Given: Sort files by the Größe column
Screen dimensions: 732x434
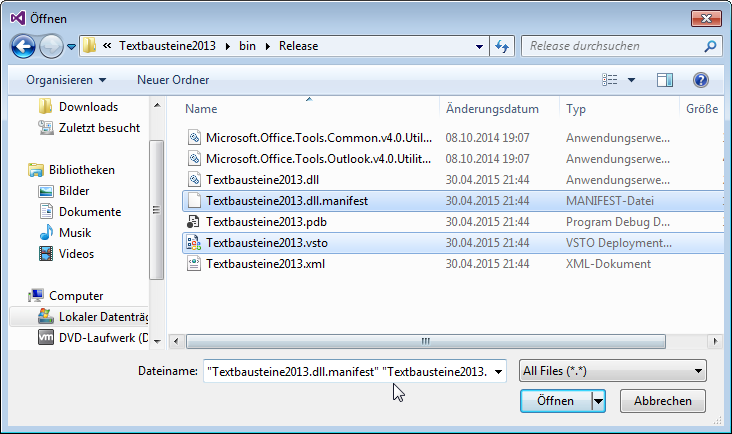Looking at the screenshot, I should [702, 109].
